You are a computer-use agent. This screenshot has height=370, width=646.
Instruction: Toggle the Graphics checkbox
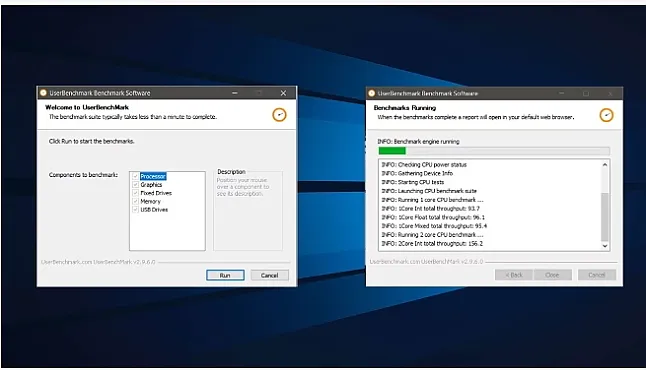pyautogui.click(x=135, y=185)
